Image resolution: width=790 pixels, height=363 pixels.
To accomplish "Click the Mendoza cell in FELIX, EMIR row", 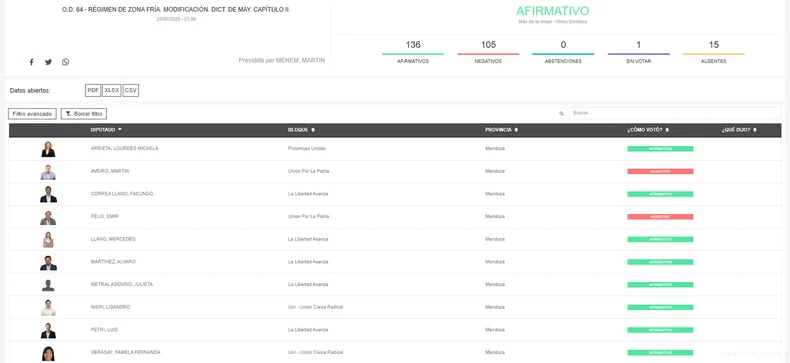I will coord(495,217).
